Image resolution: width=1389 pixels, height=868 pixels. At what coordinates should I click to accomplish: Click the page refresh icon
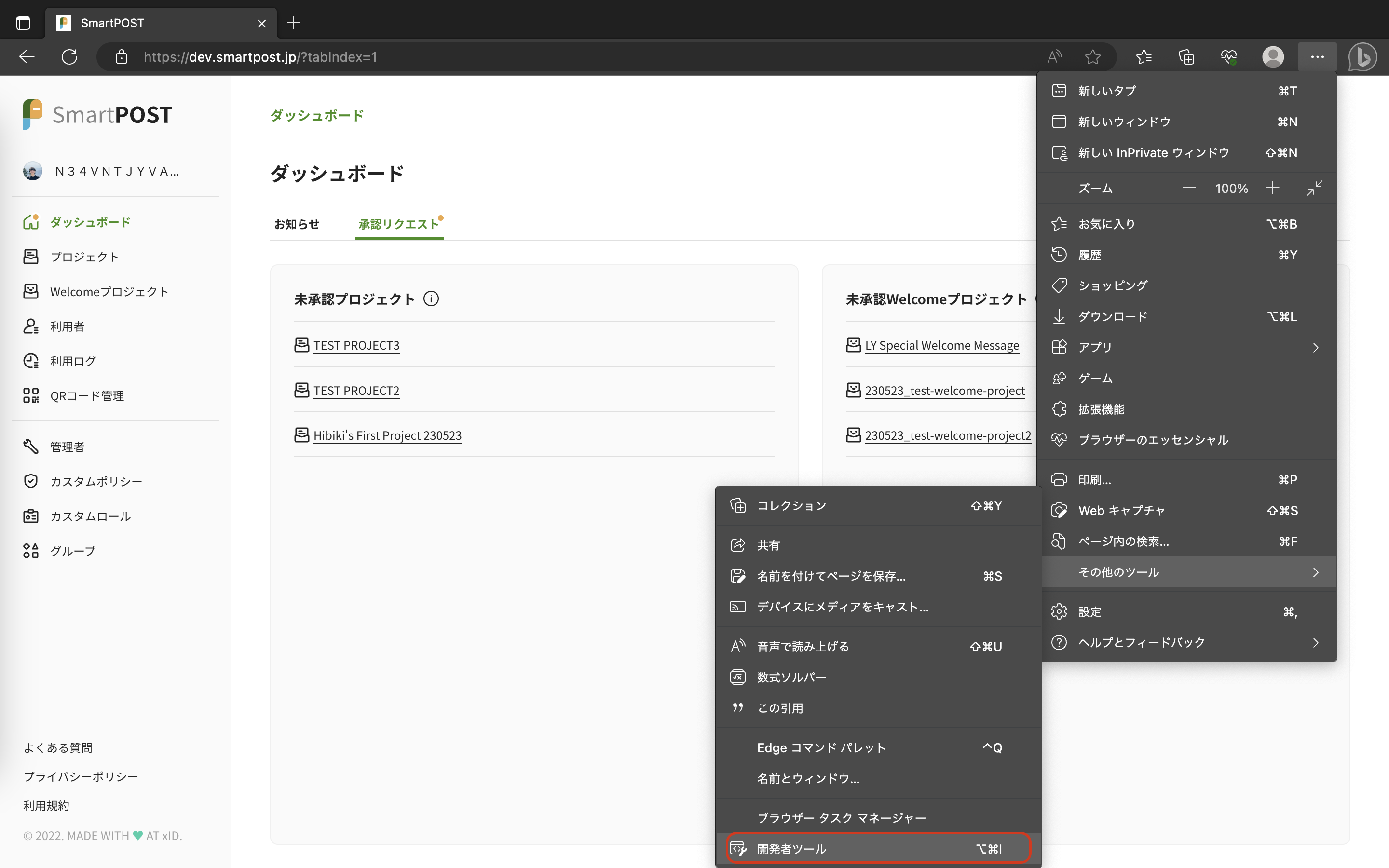tap(69, 57)
